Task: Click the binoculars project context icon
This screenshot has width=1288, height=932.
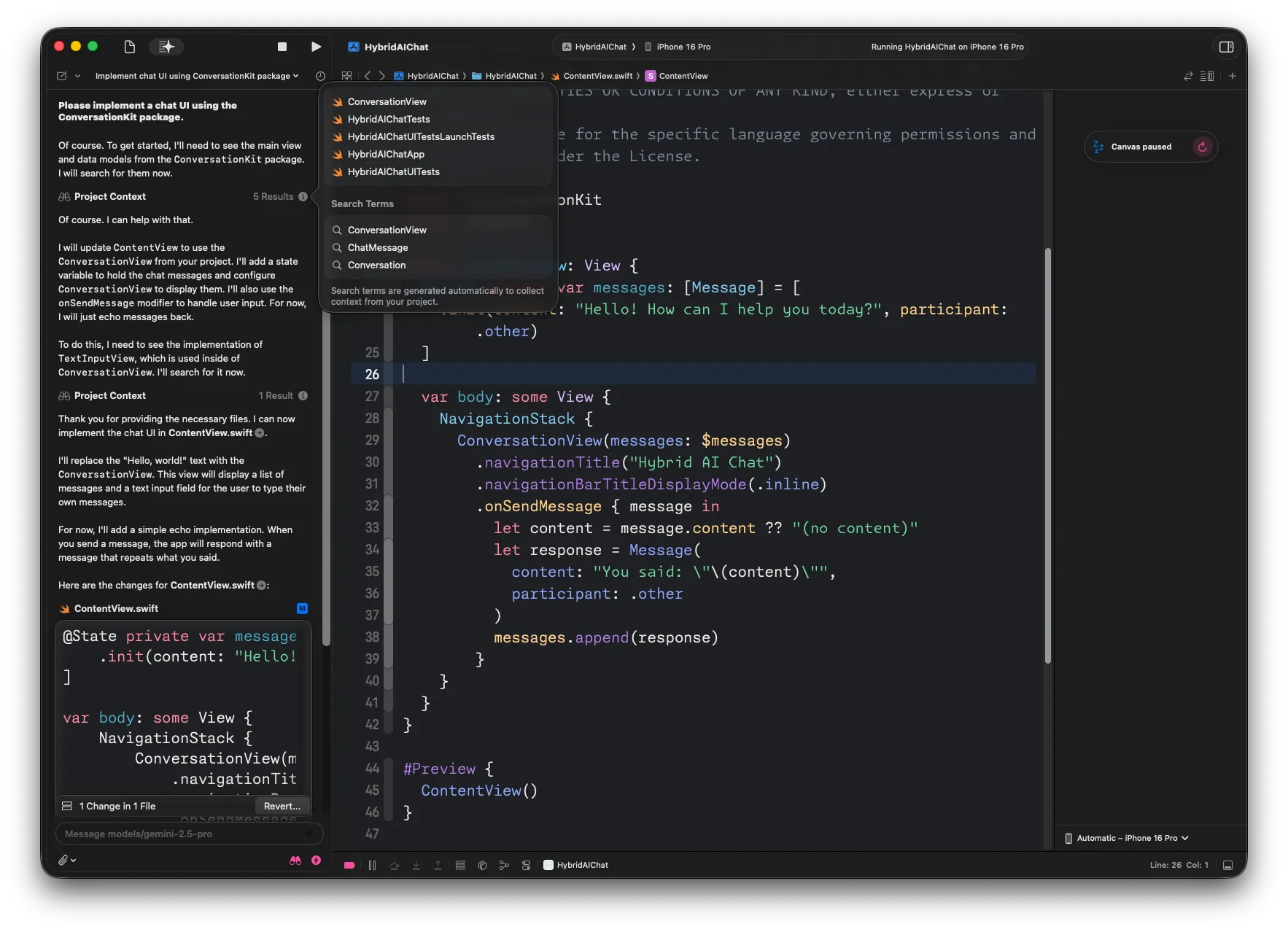Action: point(295,861)
